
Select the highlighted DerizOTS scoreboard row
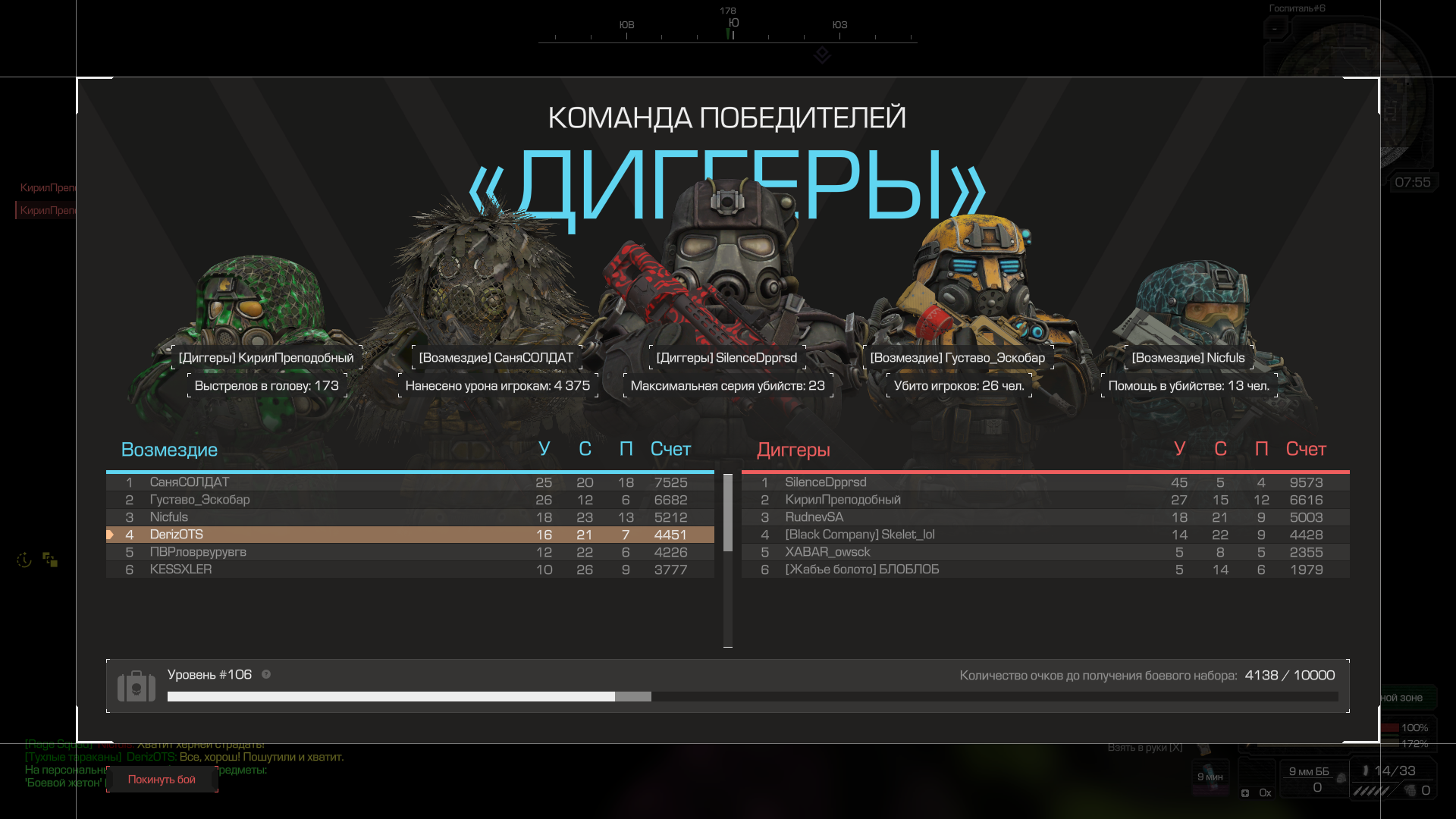pos(409,535)
